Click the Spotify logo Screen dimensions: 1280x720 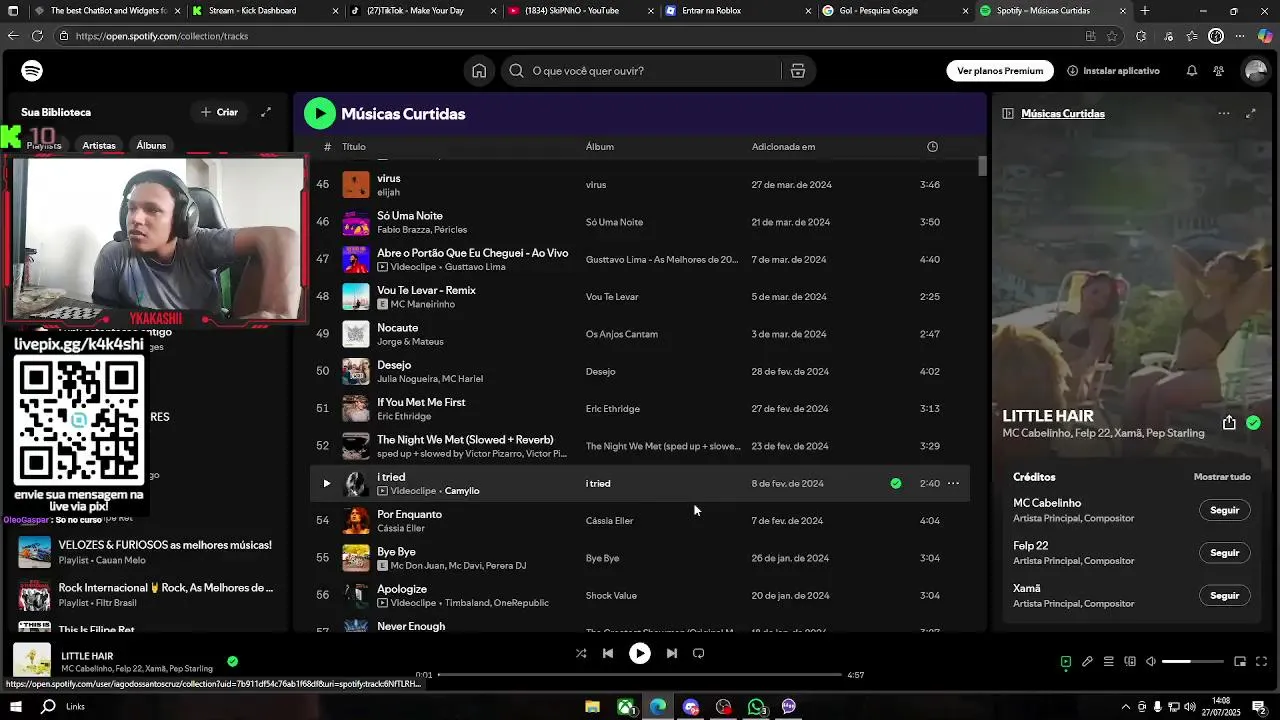[32, 71]
